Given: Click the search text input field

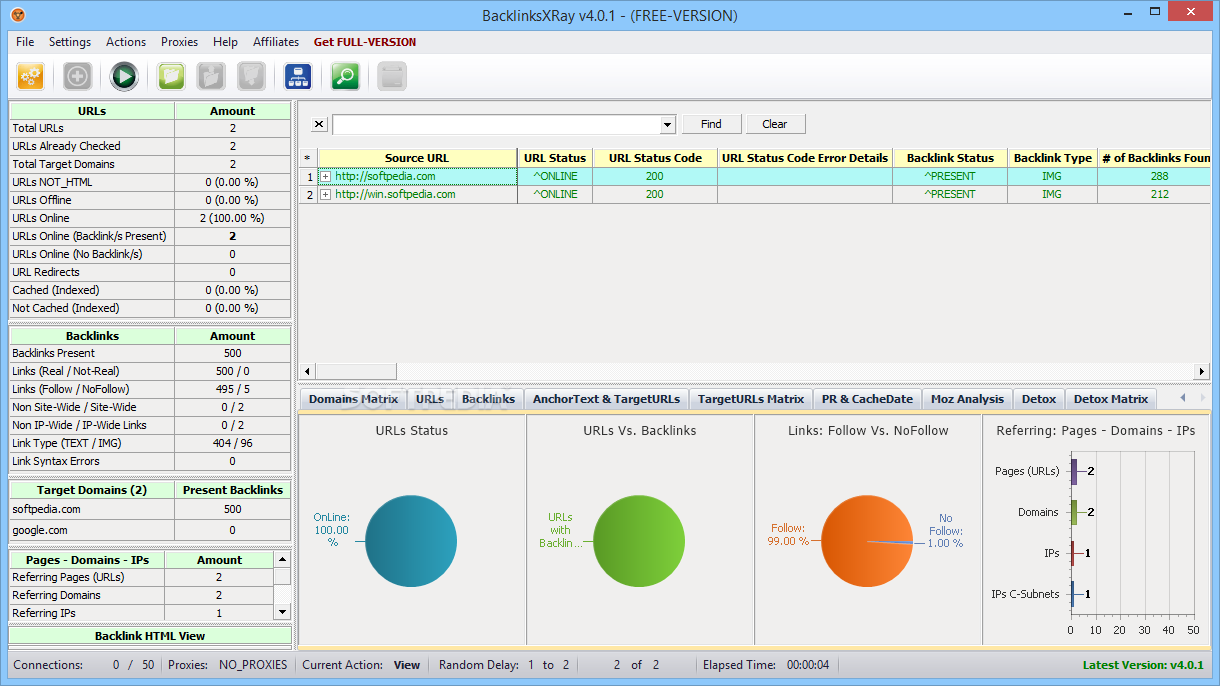Looking at the screenshot, I should click(x=497, y=125).
